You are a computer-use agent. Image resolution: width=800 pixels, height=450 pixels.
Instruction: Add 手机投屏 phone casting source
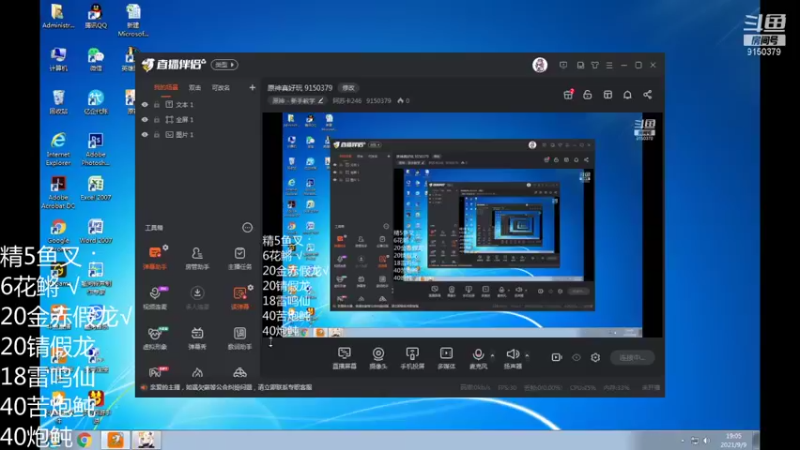[x=412, y=358]
